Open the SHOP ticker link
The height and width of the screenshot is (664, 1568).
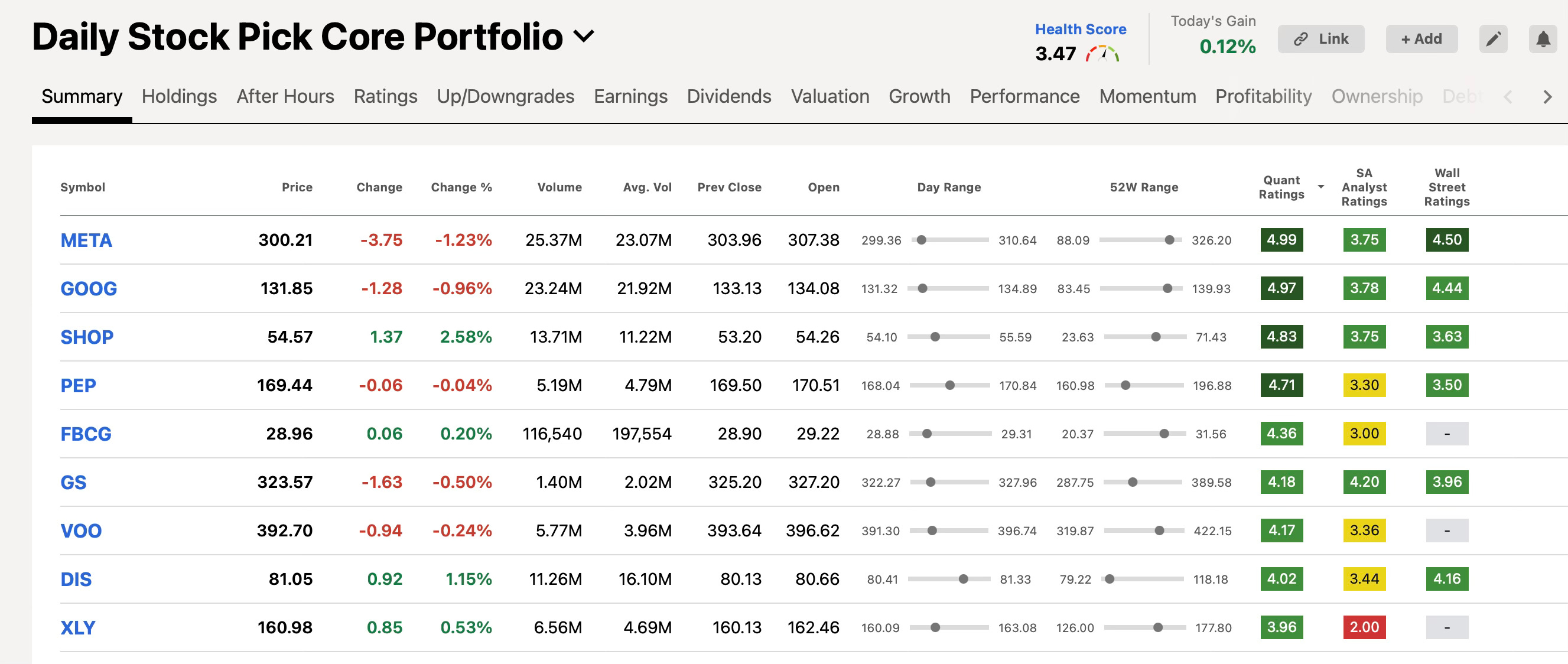tap(86, 337)
